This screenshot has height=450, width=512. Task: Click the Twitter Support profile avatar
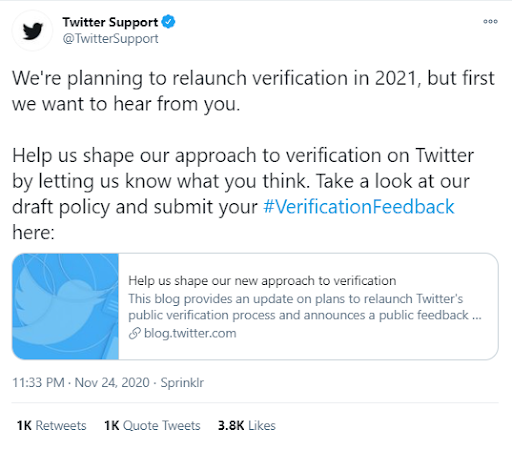tap(32, 30)
